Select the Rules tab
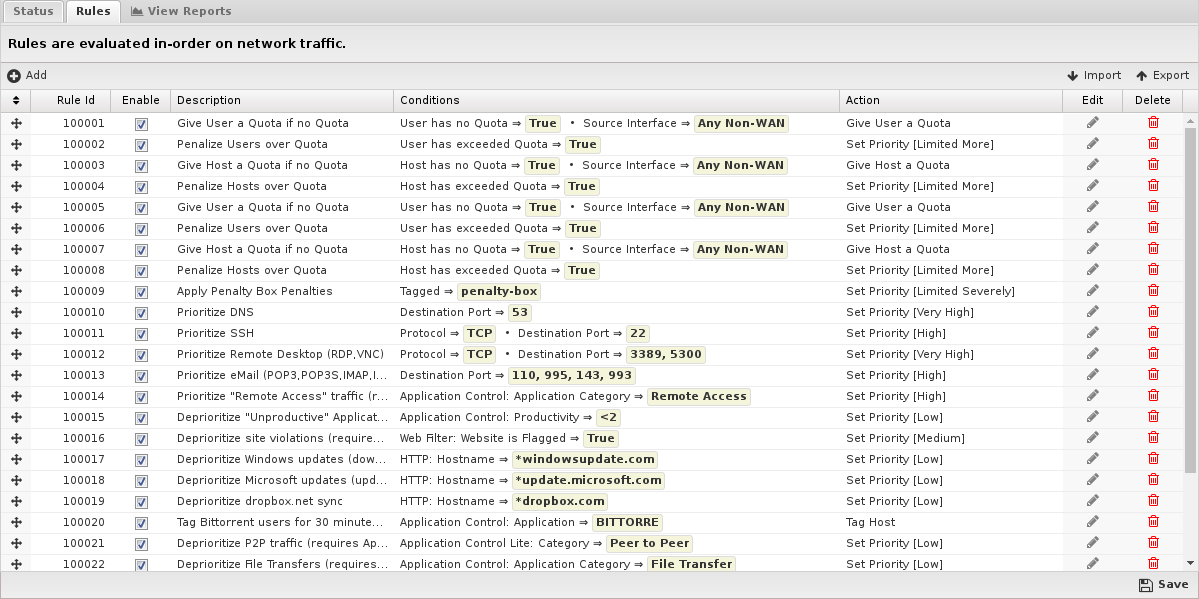The height and width of the screenshot is (599, 1199). 93,11
